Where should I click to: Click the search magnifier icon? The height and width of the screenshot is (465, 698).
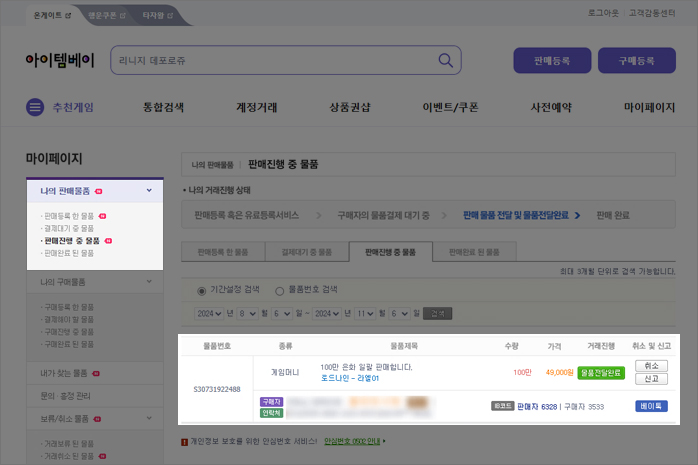pyautogui.click(x=446, y=60)
